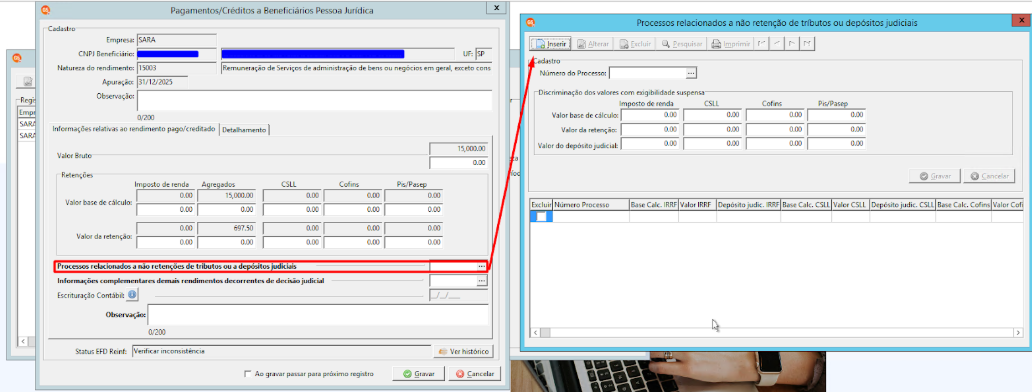Focus the upper Observação text field
The width and height of the screenshot is (1032, 392).
pyautogui.click(x=314, y=101)
